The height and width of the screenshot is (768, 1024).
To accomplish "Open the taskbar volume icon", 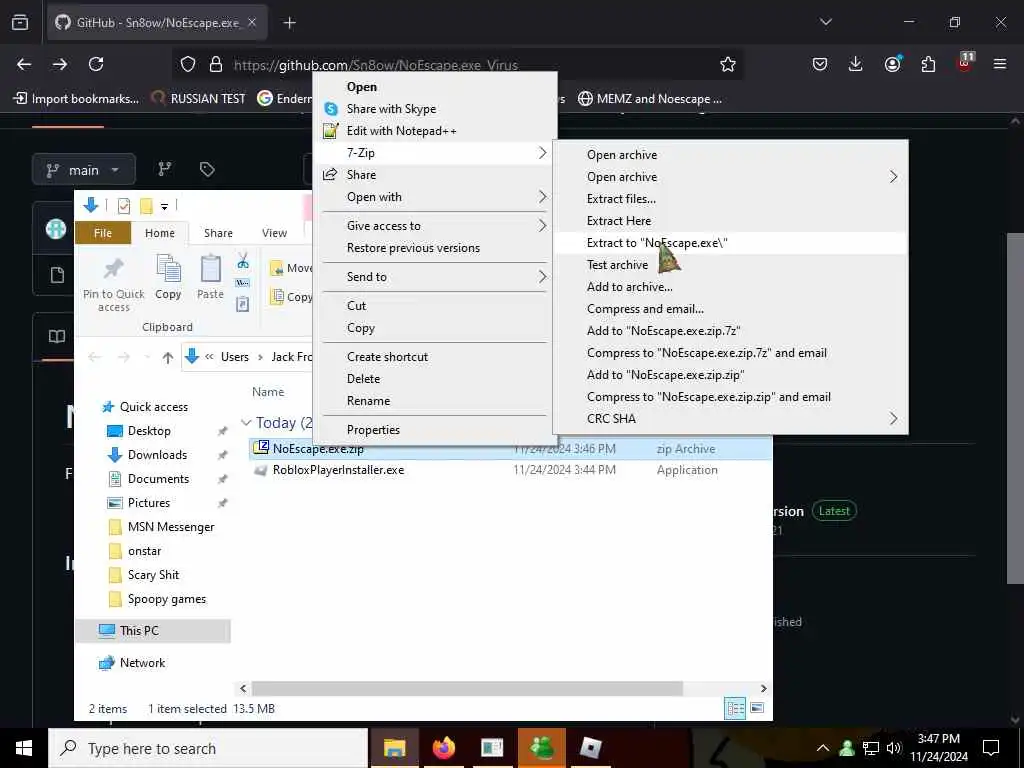I will click(x=894, y=748).
